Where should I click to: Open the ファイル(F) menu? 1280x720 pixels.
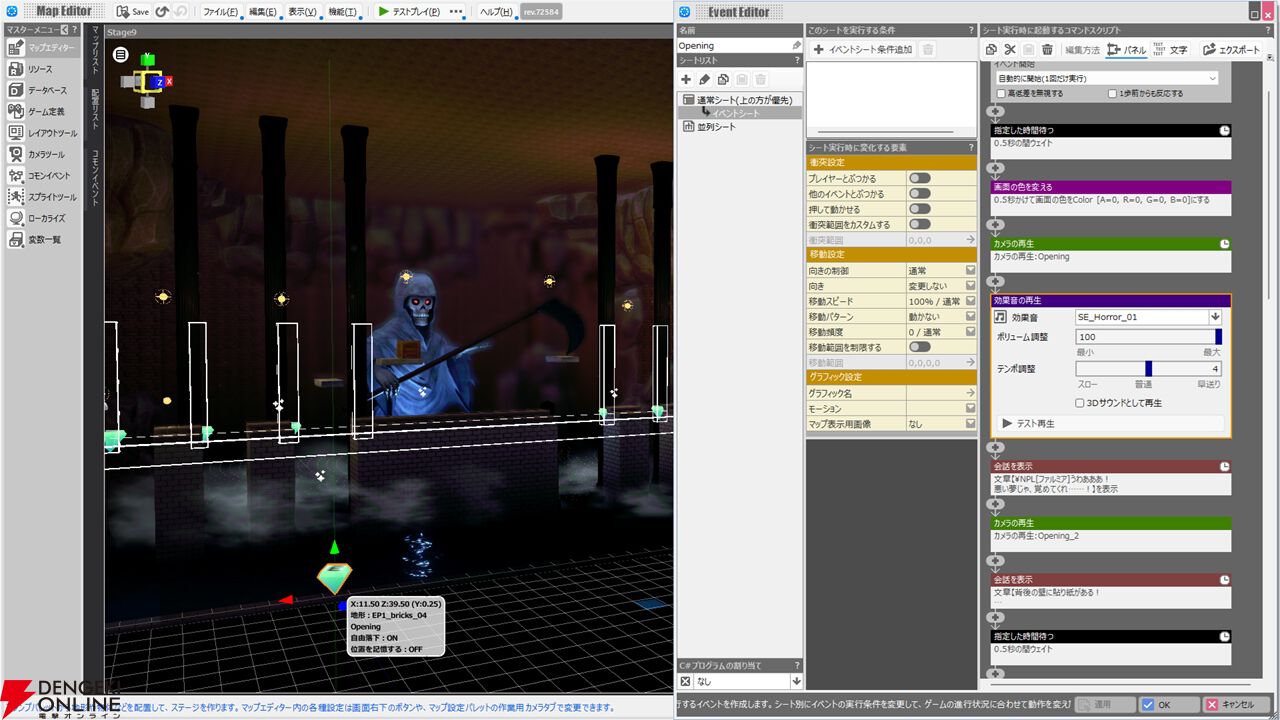220,12
